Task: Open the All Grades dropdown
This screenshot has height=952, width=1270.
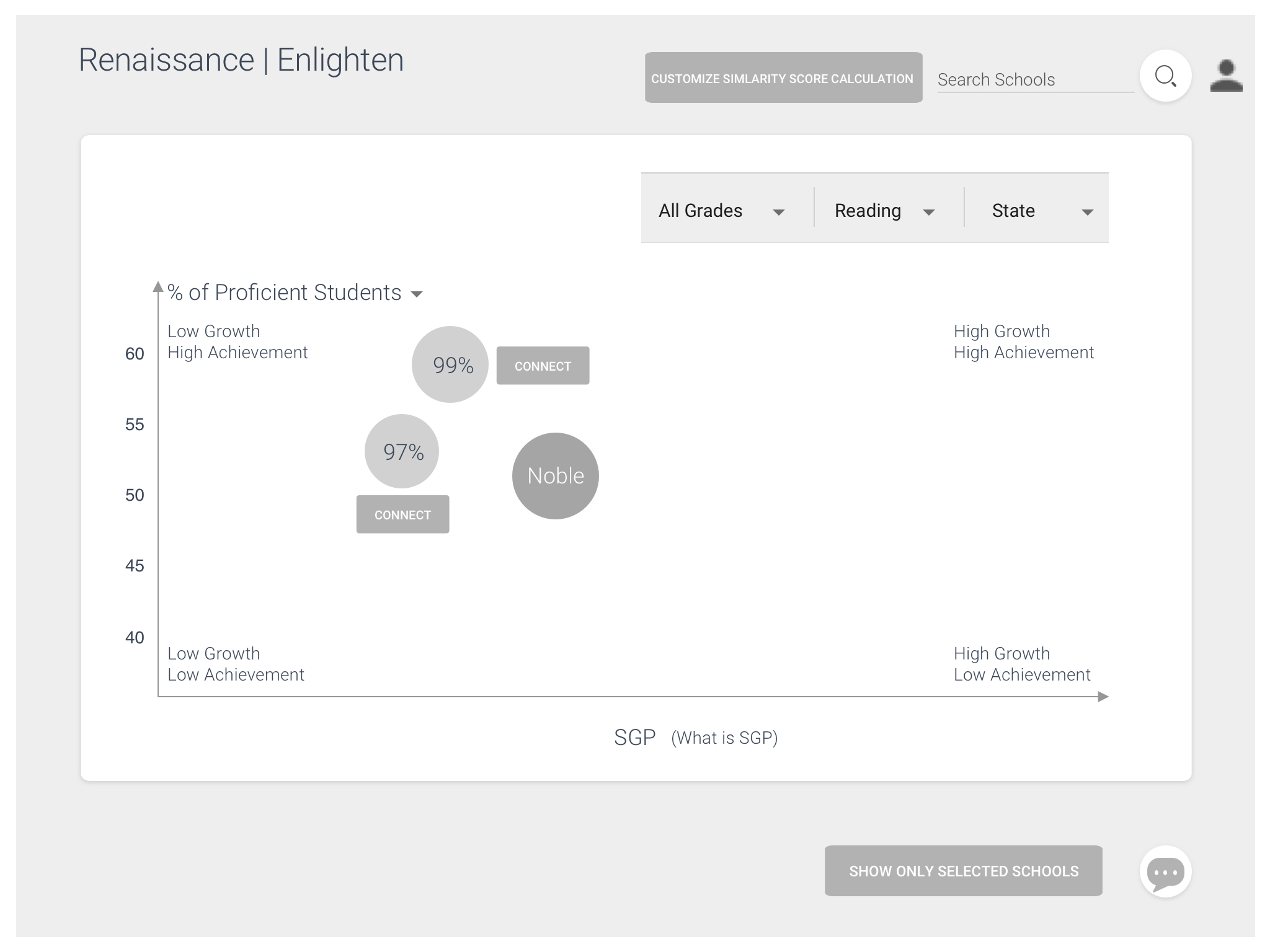Action: 722,211
